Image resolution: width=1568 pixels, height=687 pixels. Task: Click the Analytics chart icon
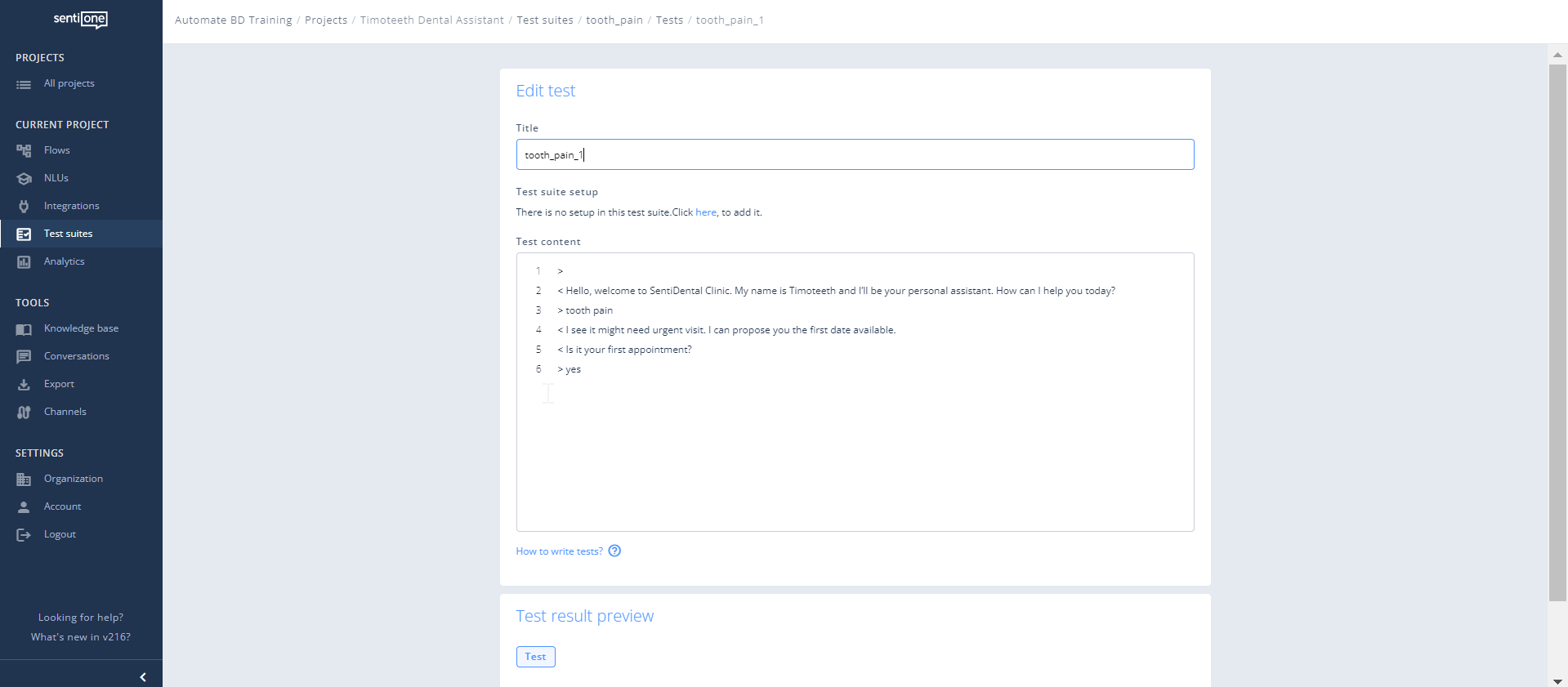24,262
